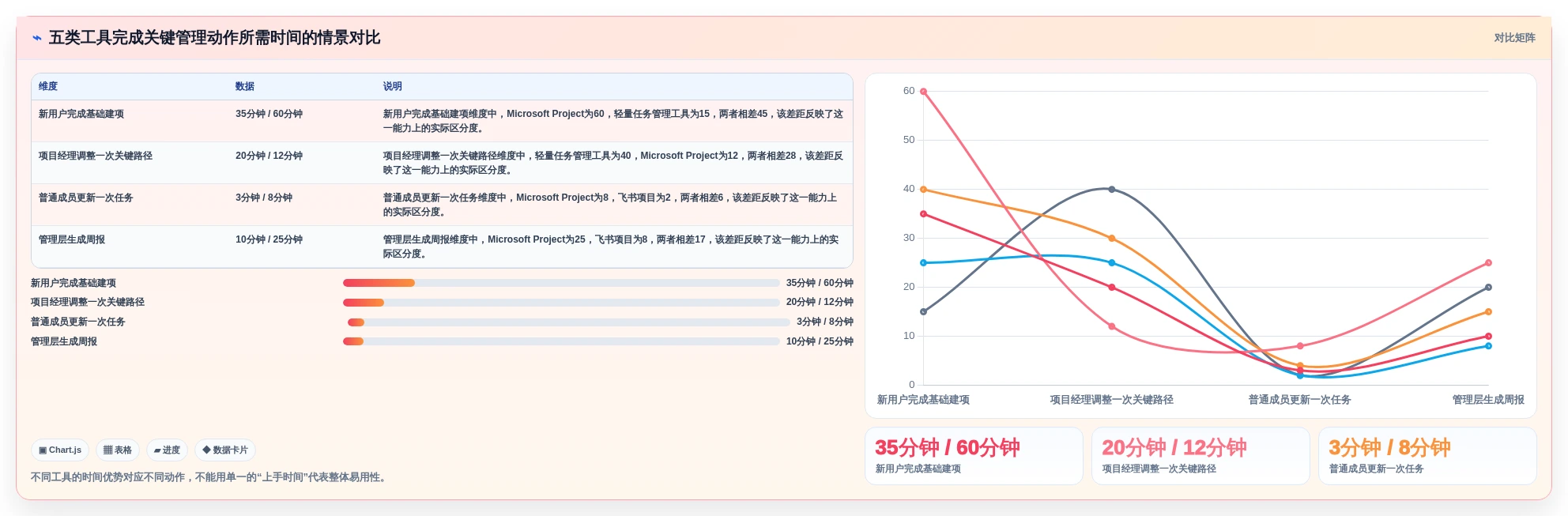Click table value 35分钟 / 60分钟
The height and width of the screenshot is (516, 1568).
[x=269, y=114]
